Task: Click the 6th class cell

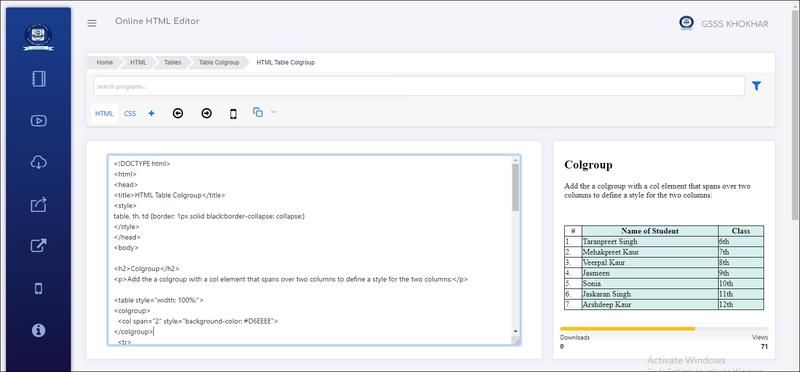Action: tap(741, 241)
